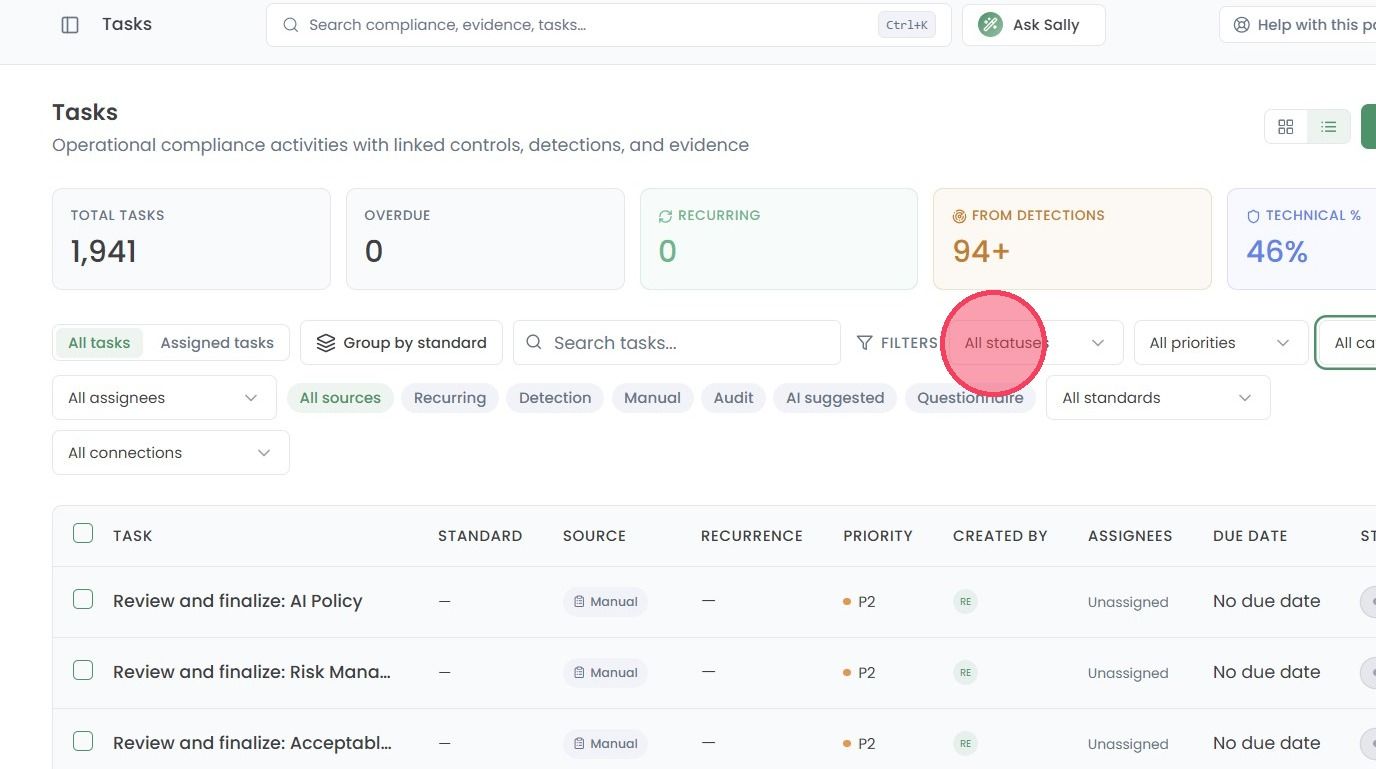Toggle the sidebar panel icon

tap(70, 25)
